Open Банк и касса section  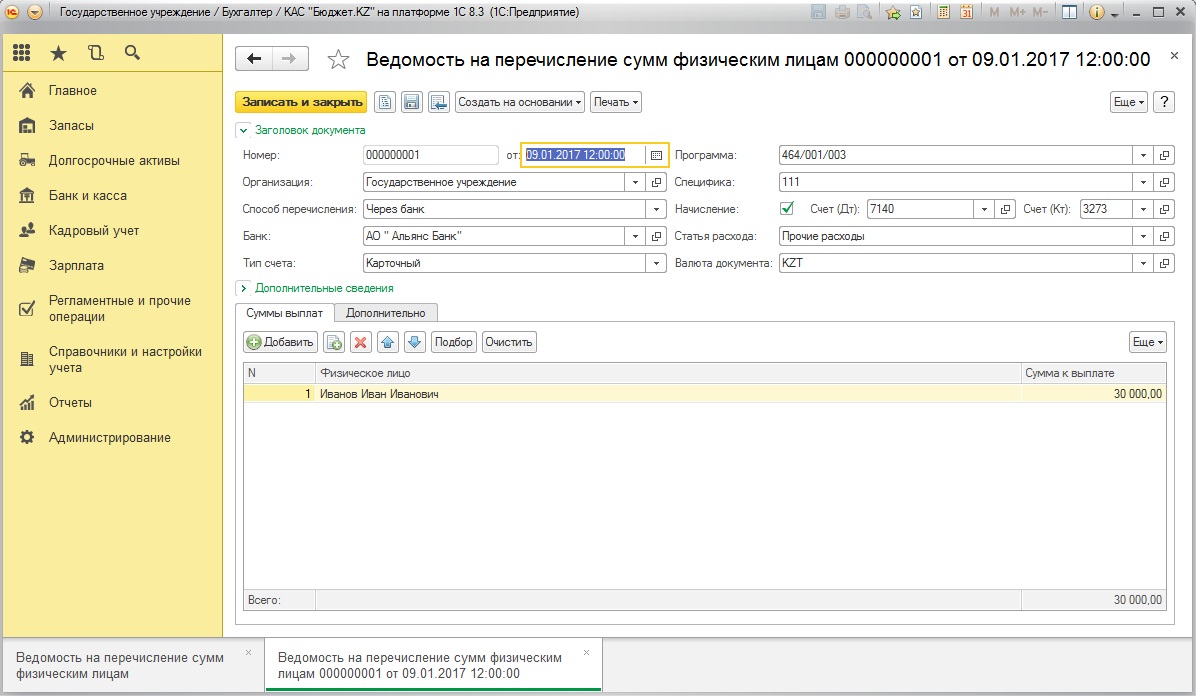click(88, 196)
